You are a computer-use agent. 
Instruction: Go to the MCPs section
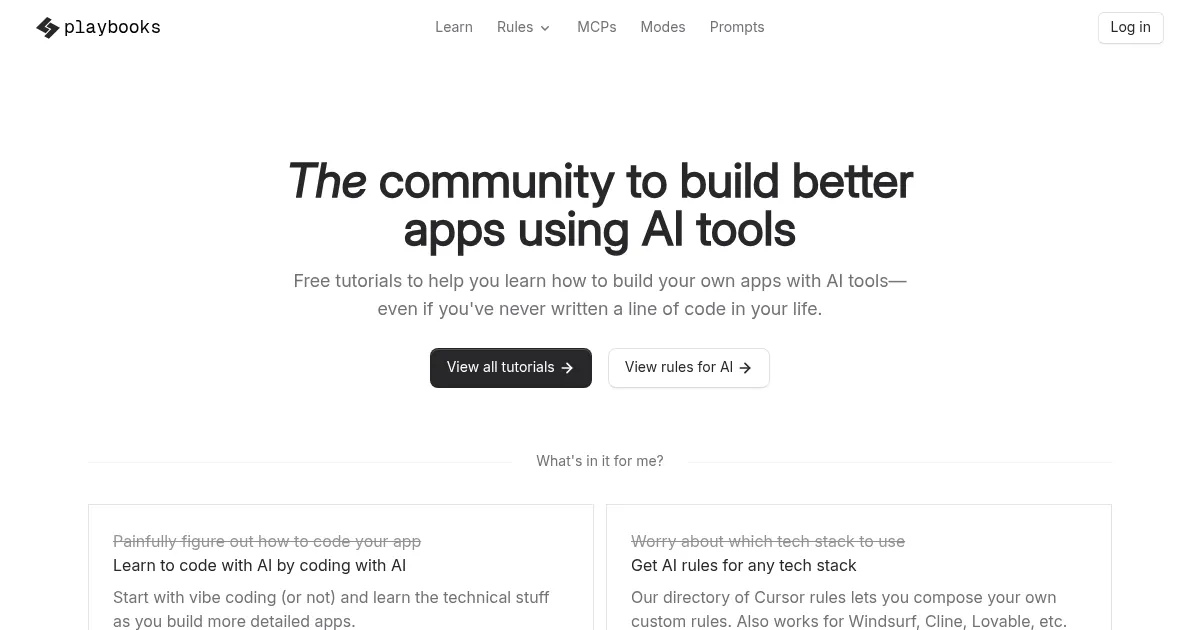[597, 27]
